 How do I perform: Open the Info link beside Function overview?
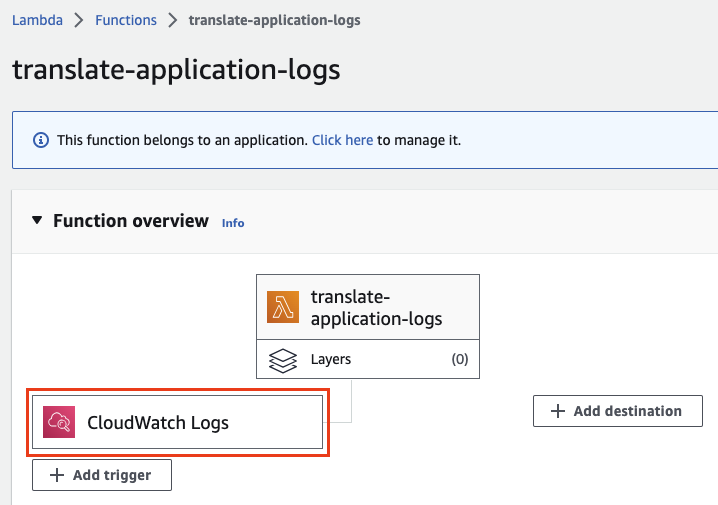click(x=233, y=223)
